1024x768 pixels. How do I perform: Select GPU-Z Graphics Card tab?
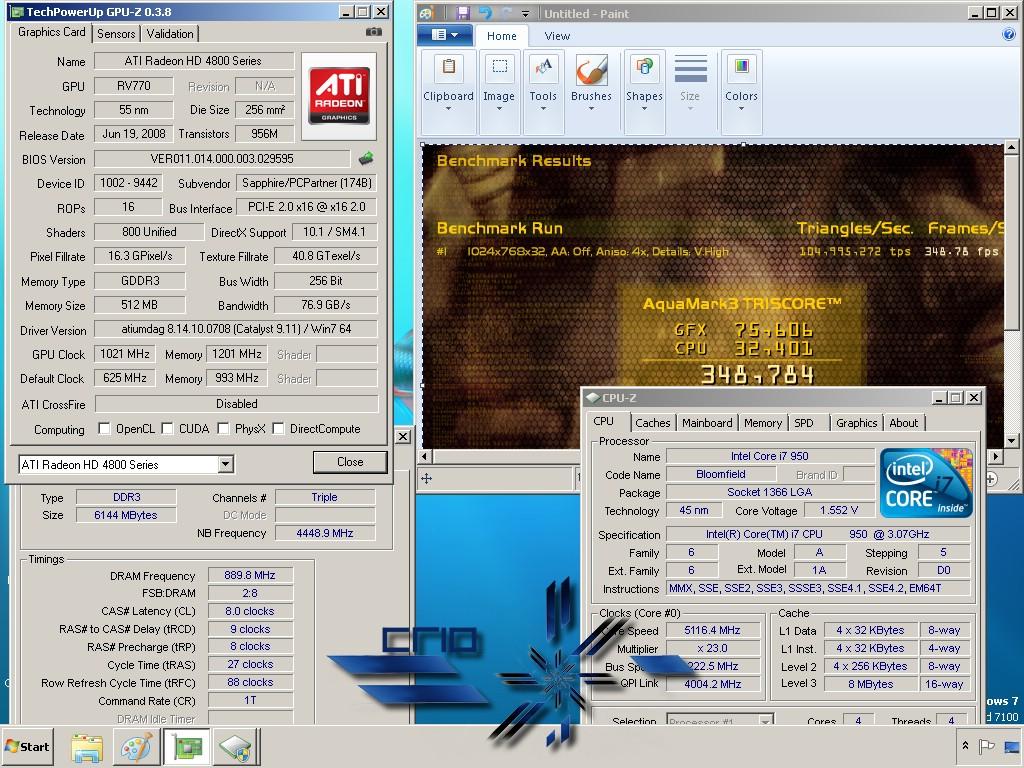coord(52,32)
